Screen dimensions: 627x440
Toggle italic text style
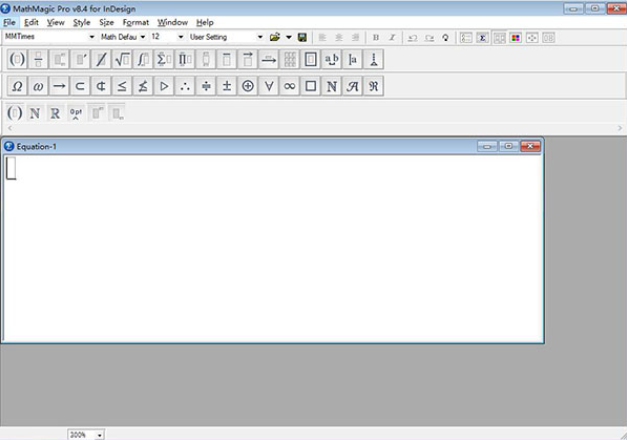(392, 37)
